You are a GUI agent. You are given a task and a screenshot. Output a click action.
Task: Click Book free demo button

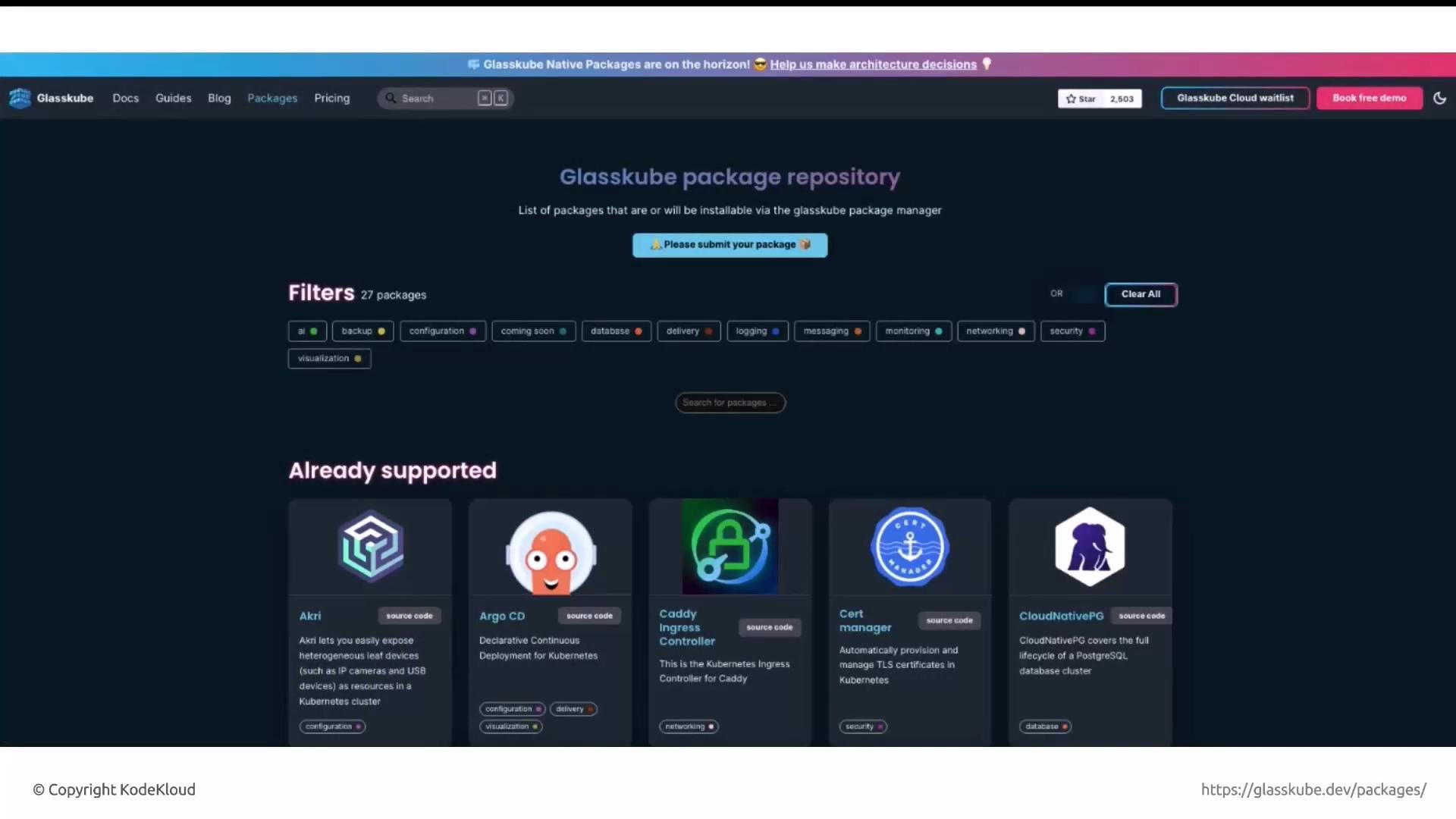point(1370,98)
